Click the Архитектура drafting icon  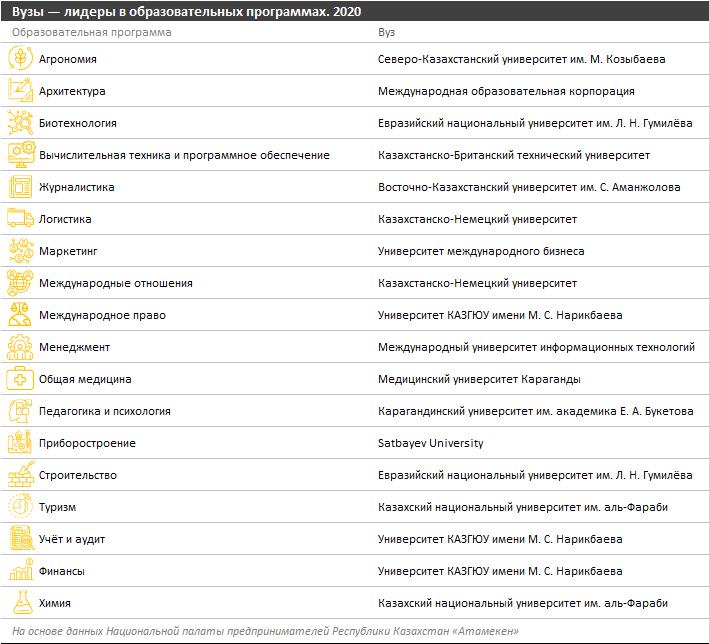click(x=20, y=91)
